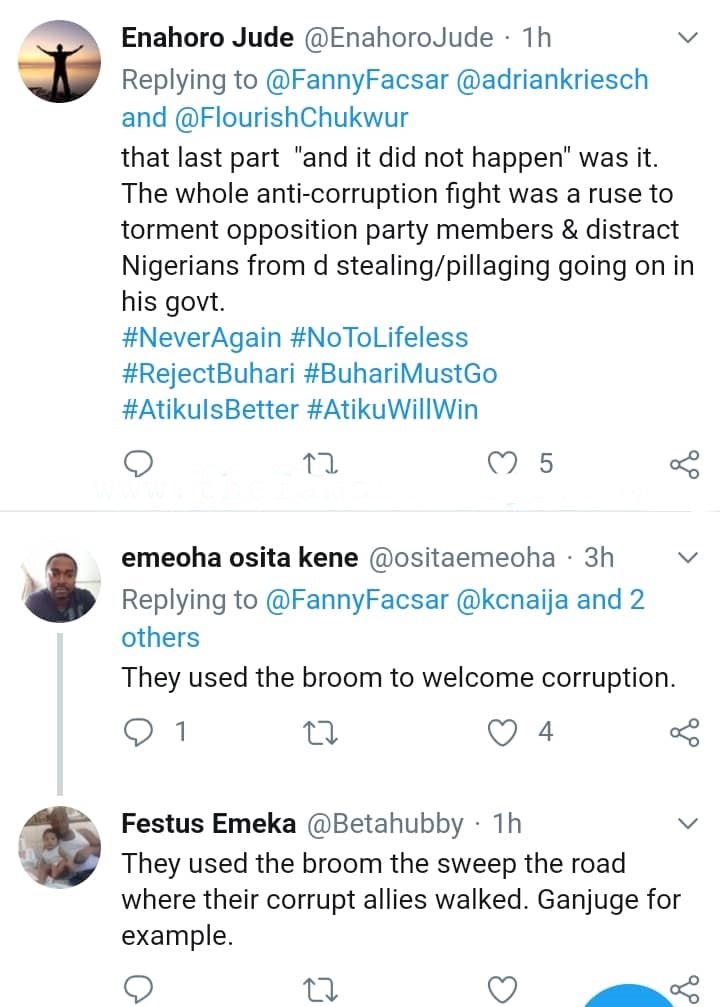720x1007 pixels.
Task: Expand options menu for emeoha osita kene's tweet
Action: pyautogui.click(x=688, y=557)
